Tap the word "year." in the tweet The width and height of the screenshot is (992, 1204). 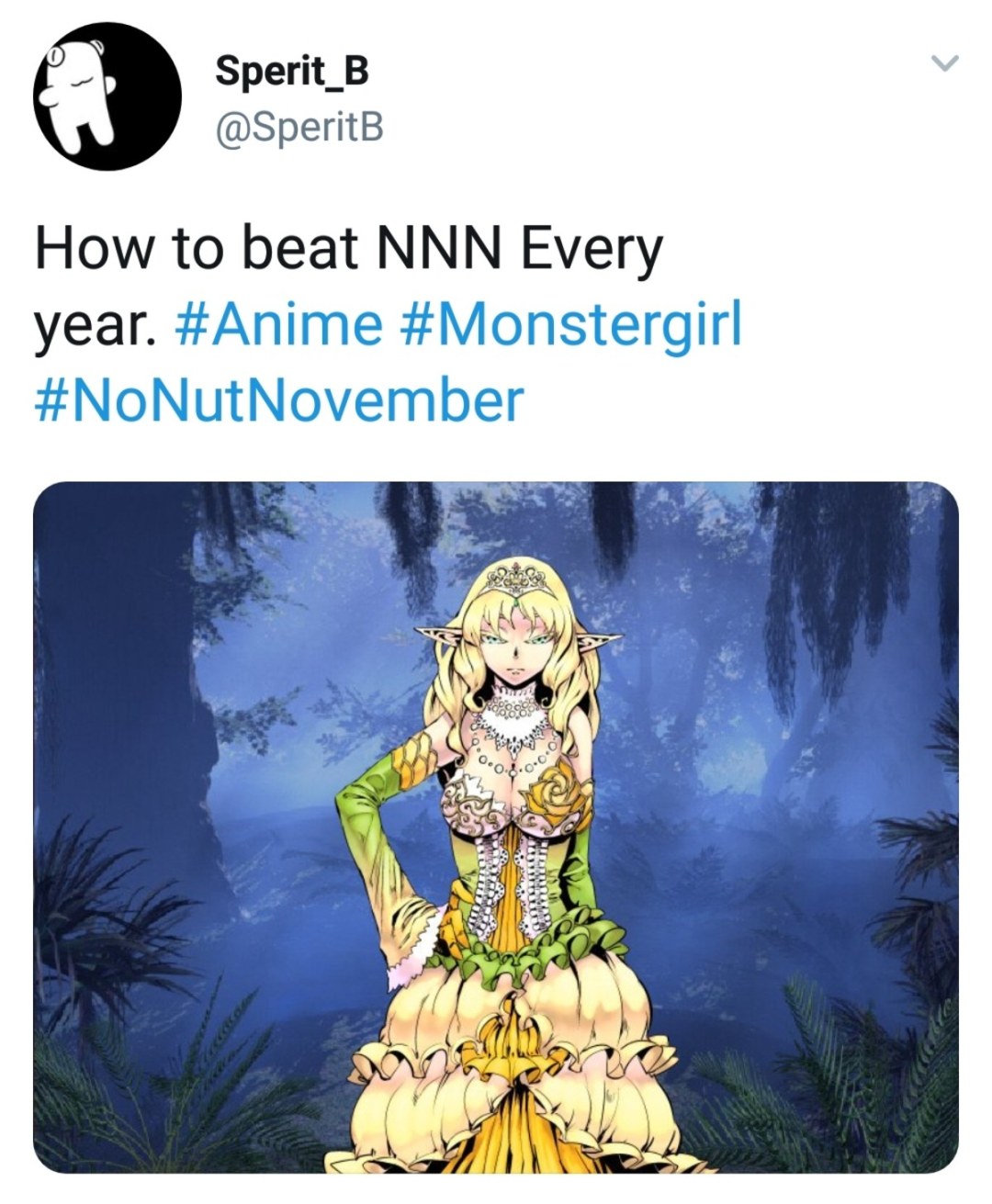tap(92, 325)
